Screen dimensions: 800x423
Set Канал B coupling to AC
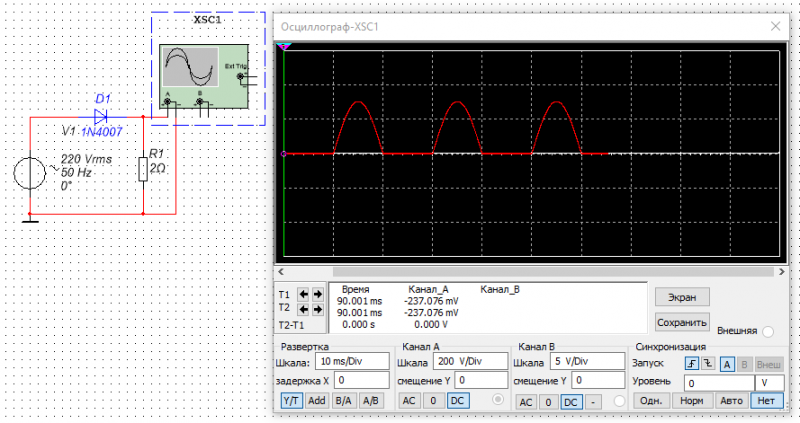click(x=526, y=402)
